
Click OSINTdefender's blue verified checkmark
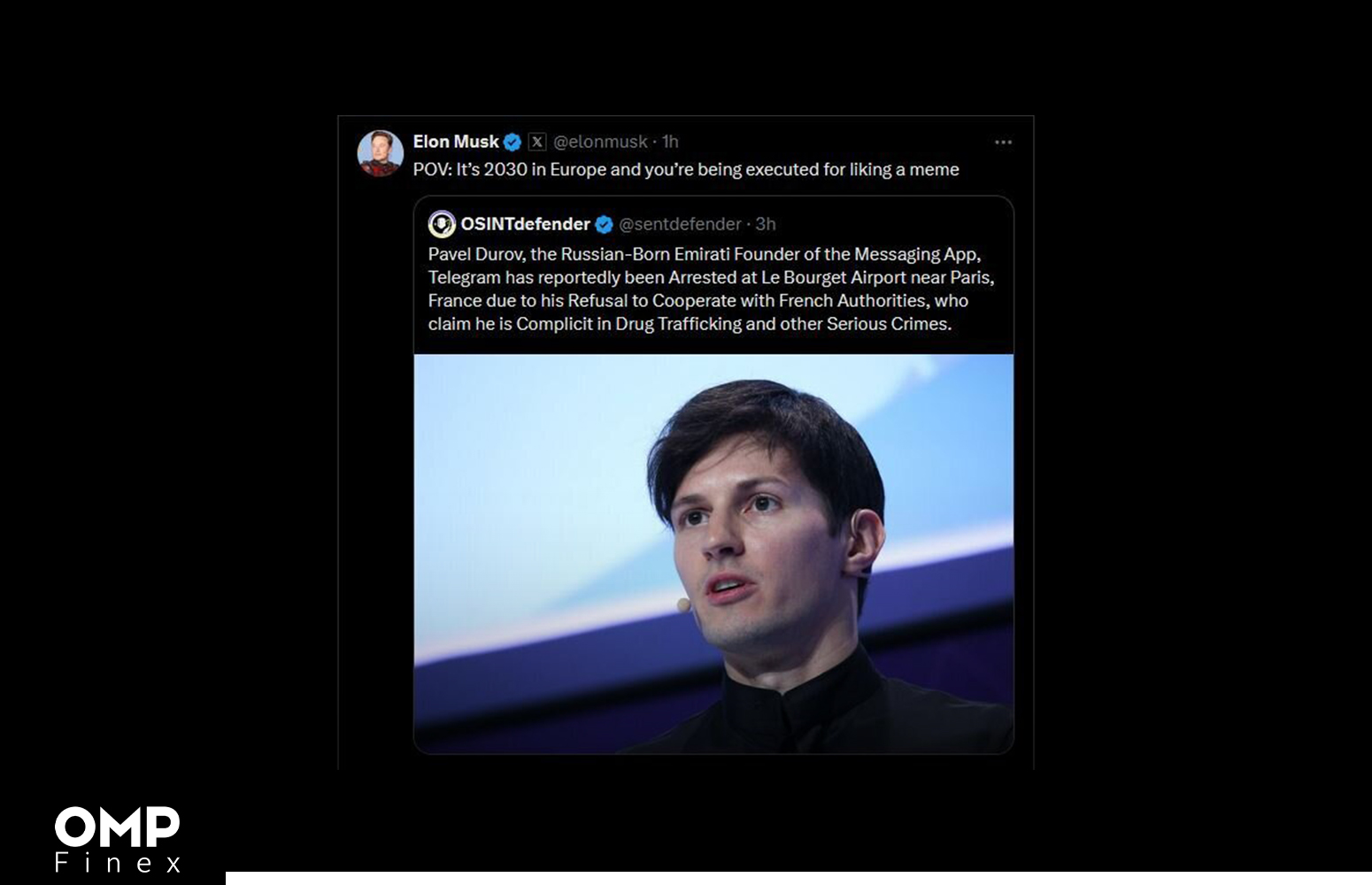pyautogui.click(x=605, y=225)
